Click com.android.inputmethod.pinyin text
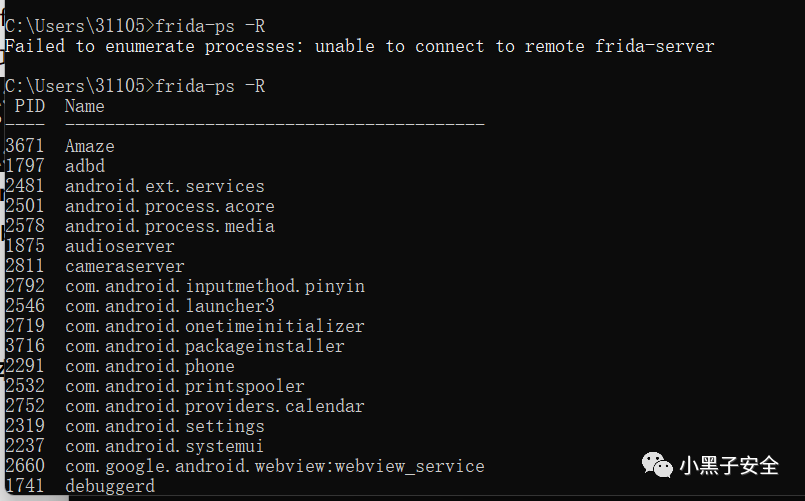This screenshot has width=805, height=501. [x=214, y=286]
